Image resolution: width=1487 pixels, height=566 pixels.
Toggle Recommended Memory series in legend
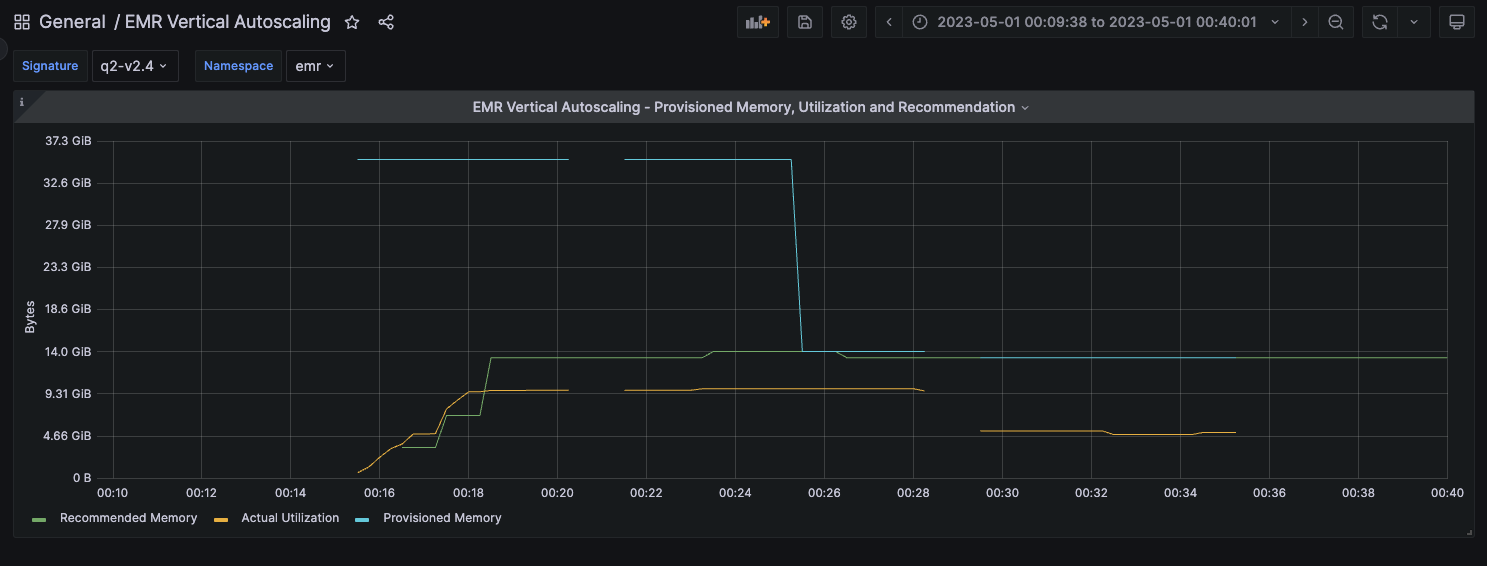point(128,518)
